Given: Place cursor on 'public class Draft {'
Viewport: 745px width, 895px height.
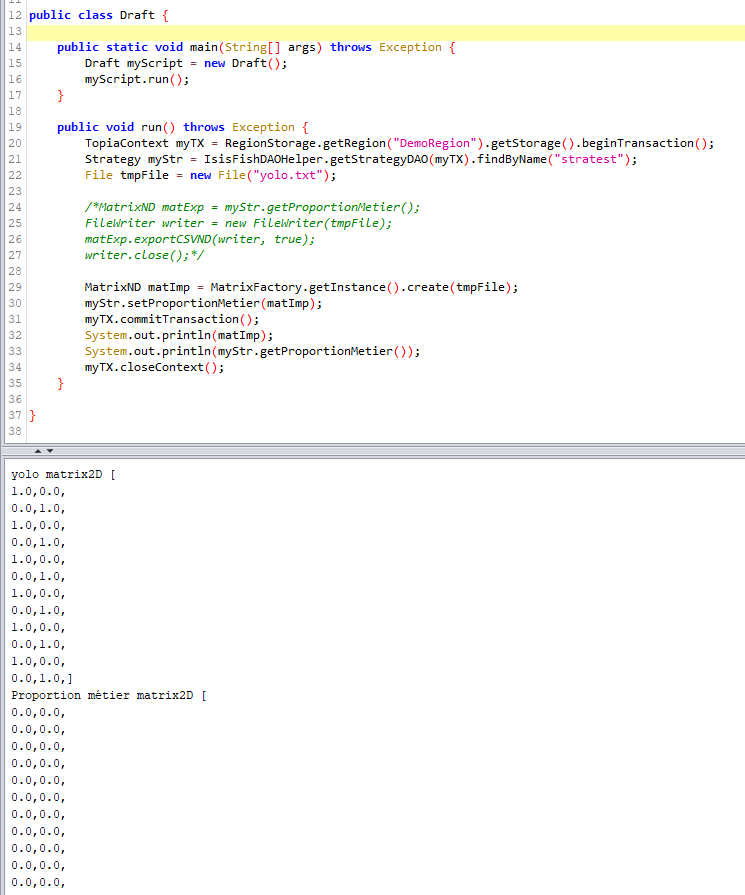Looking at the screenshot, I should [x=99, y=15].
